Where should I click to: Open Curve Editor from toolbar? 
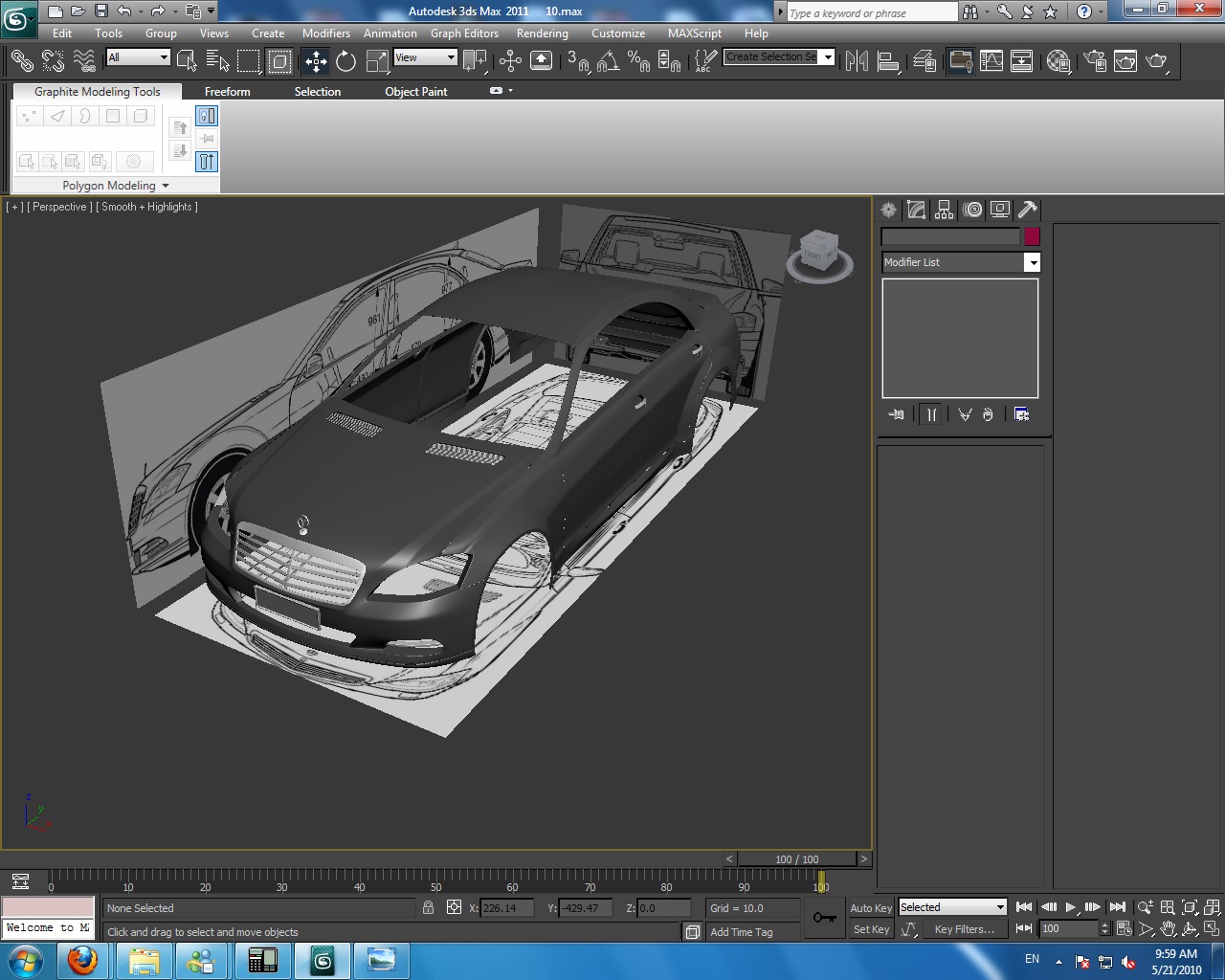991,61
